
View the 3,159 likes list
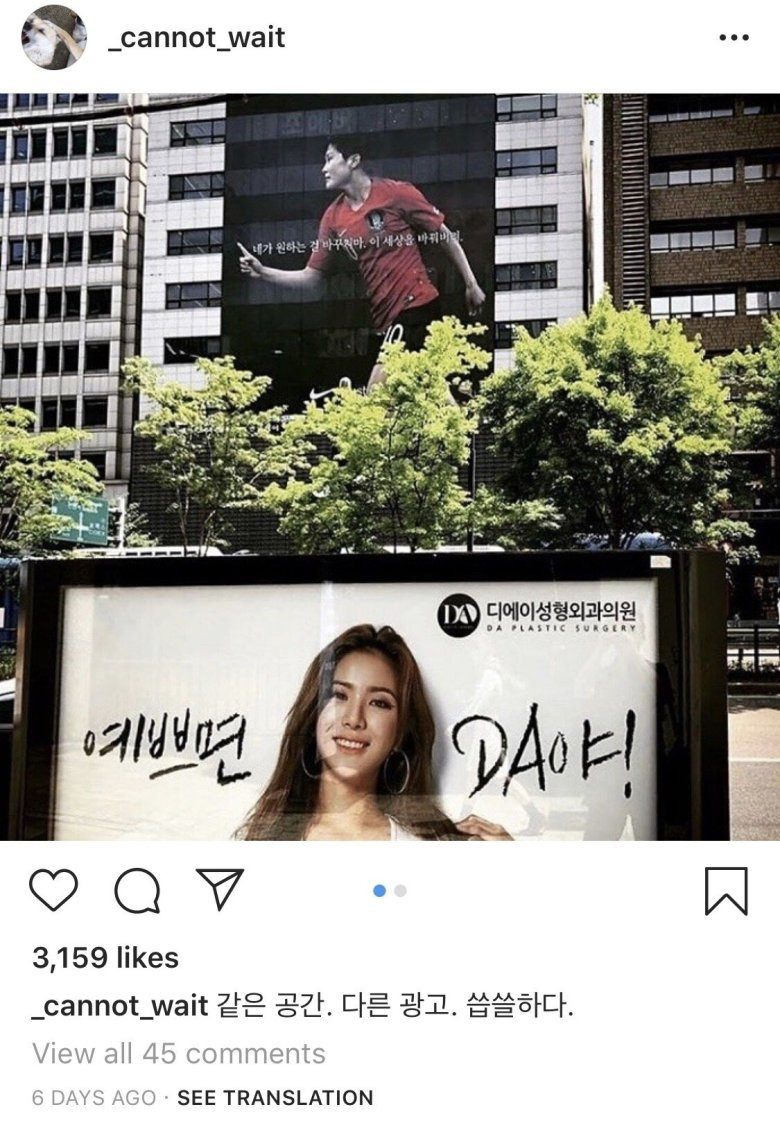click(105, 958)
